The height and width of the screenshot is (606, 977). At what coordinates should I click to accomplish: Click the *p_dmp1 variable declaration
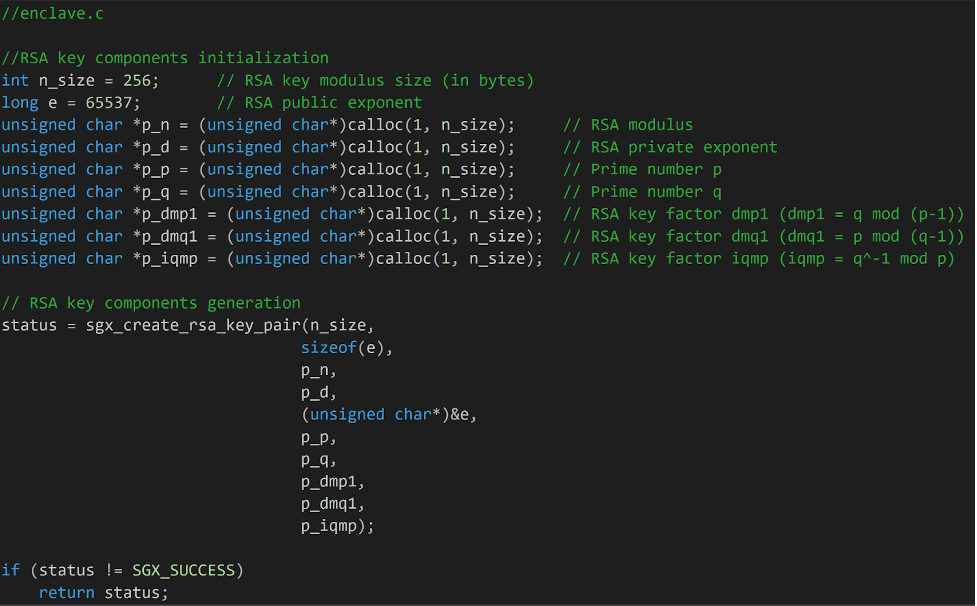pyautogui.click(x=165, y=214)
